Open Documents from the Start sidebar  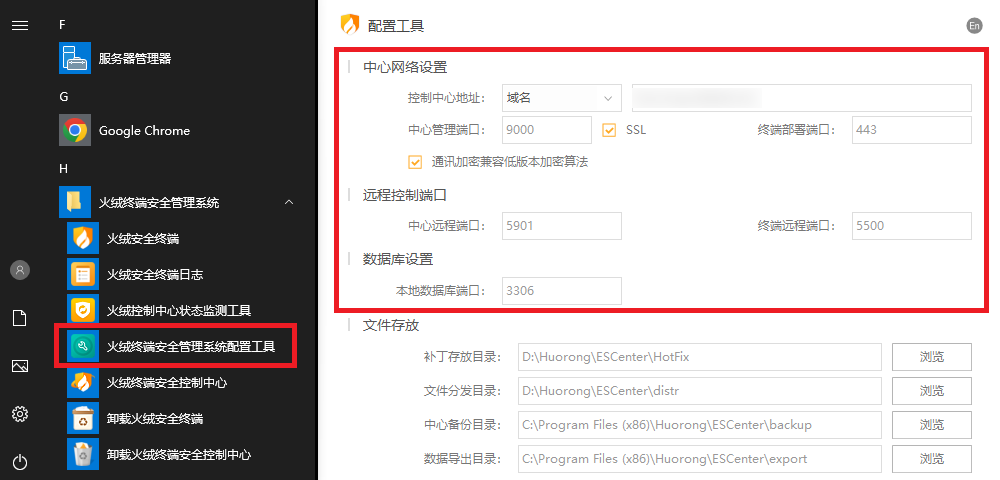point(20,318)
